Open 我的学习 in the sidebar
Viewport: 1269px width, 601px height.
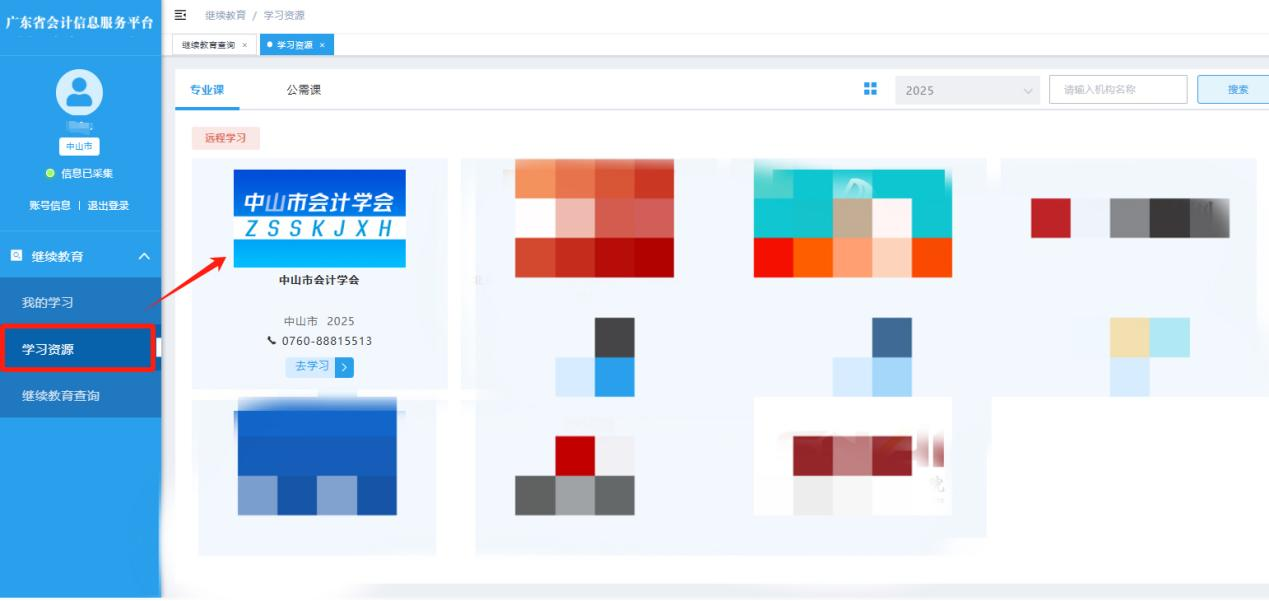pyautogui.click(x=48, y=303)
